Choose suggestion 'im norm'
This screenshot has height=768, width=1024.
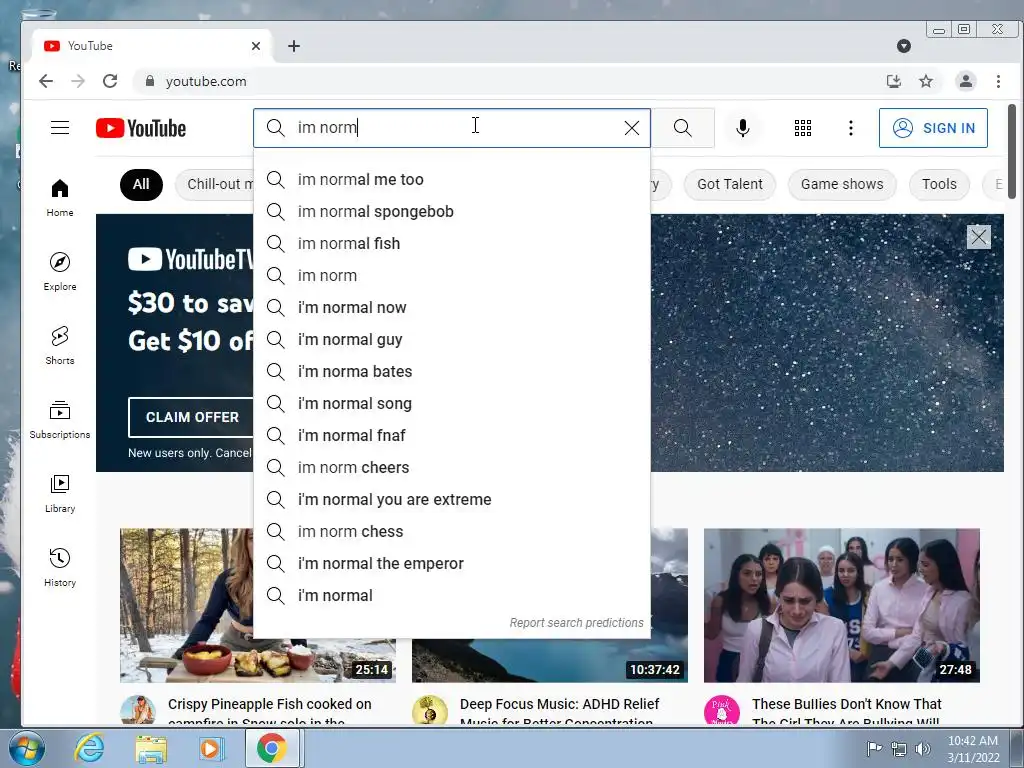(x=452, y=276)
